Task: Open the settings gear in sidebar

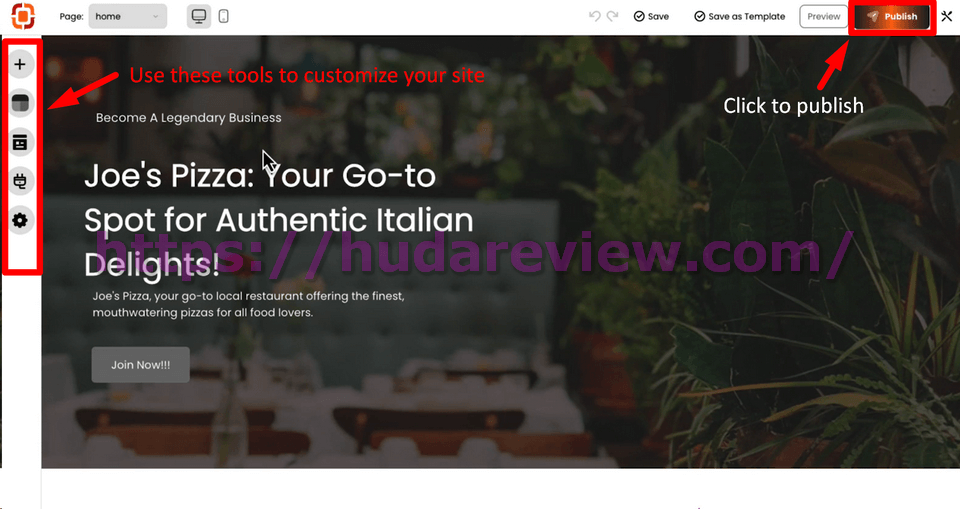Action: click(x=20, y=221)
